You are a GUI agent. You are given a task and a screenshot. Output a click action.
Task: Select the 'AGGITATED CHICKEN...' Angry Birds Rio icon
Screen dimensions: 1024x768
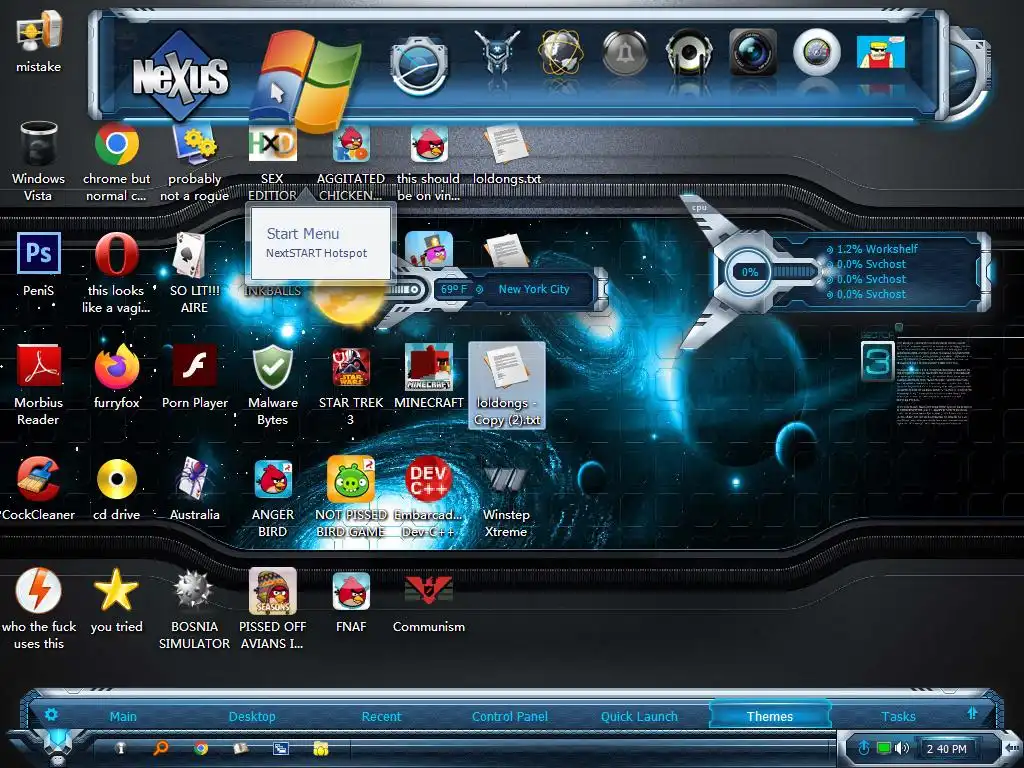point(351,161)
